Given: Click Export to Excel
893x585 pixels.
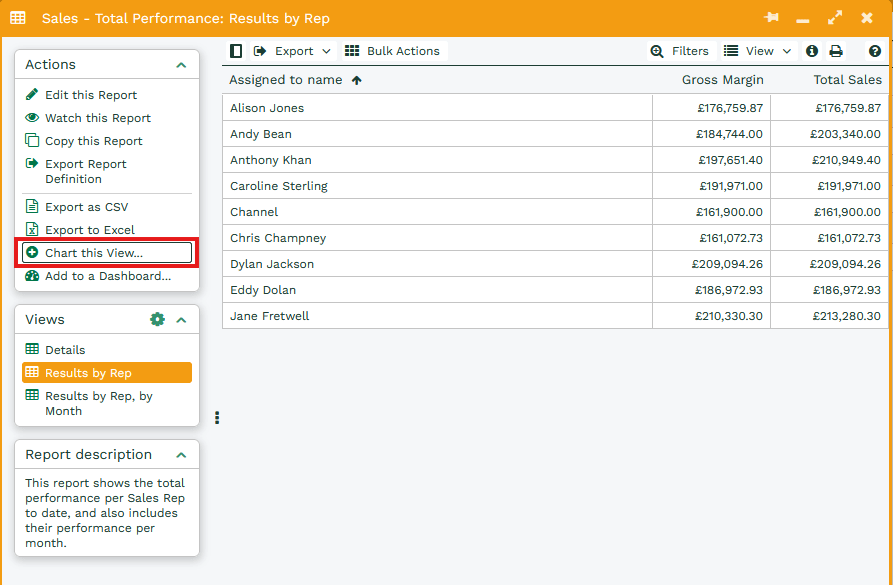Looking at the screenshot, I should pos(90,230).
